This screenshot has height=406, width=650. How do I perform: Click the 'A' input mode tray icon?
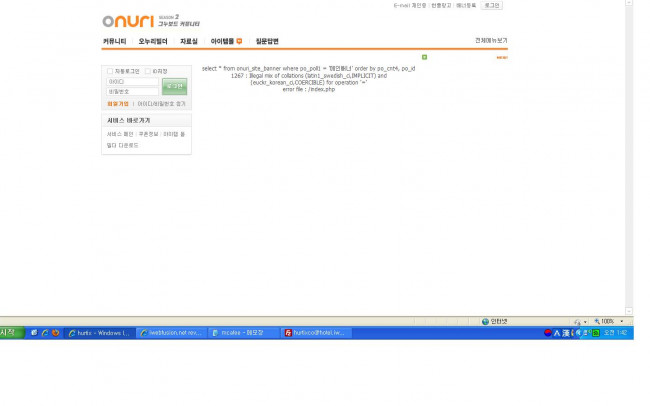coord(557,333)
